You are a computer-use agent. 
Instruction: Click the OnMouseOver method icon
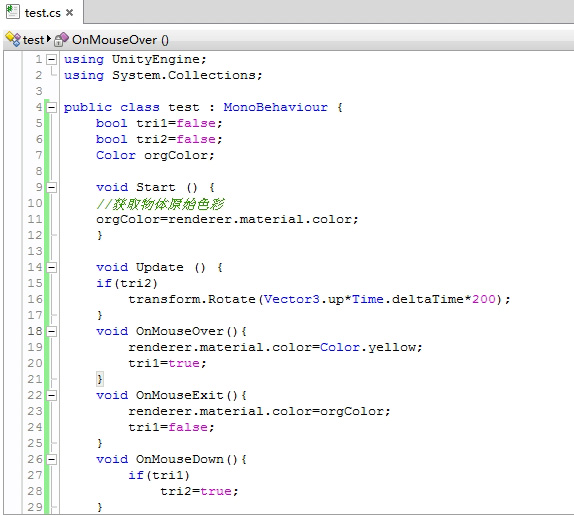click(x=61, y=39)
